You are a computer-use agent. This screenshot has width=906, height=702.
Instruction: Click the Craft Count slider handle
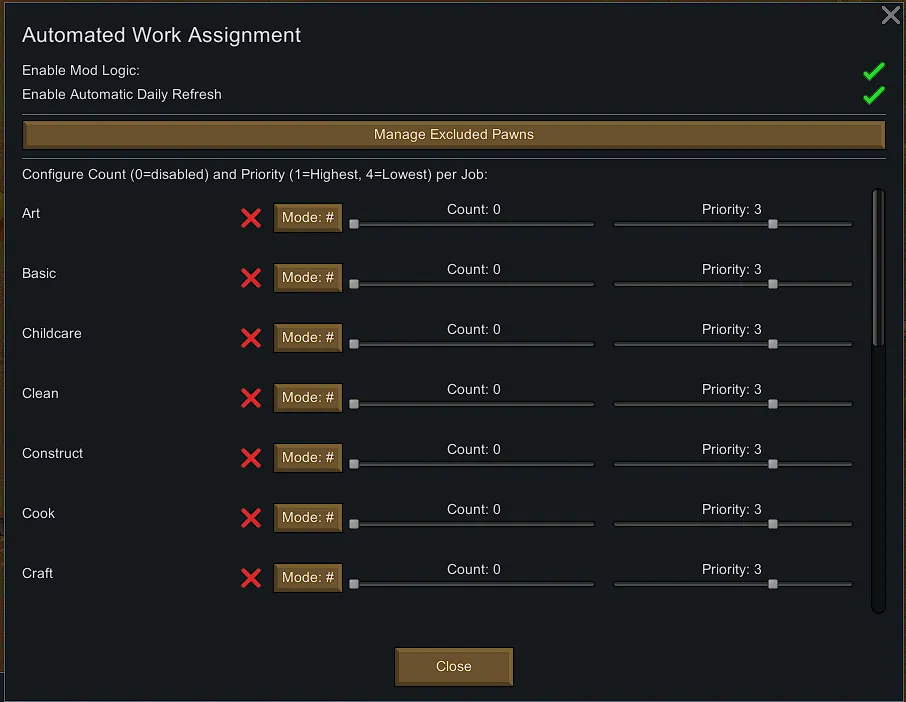[x=354, y=585]
